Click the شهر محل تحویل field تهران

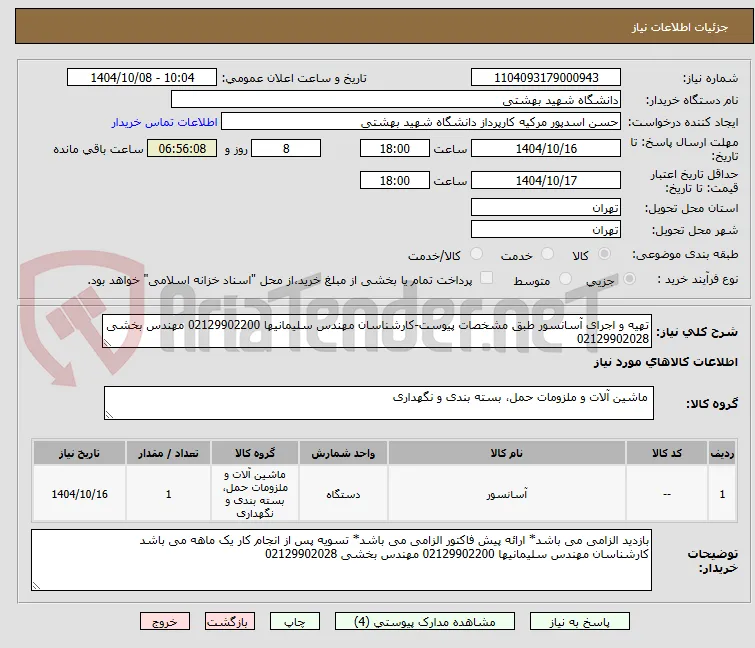[x=546, y=230]
